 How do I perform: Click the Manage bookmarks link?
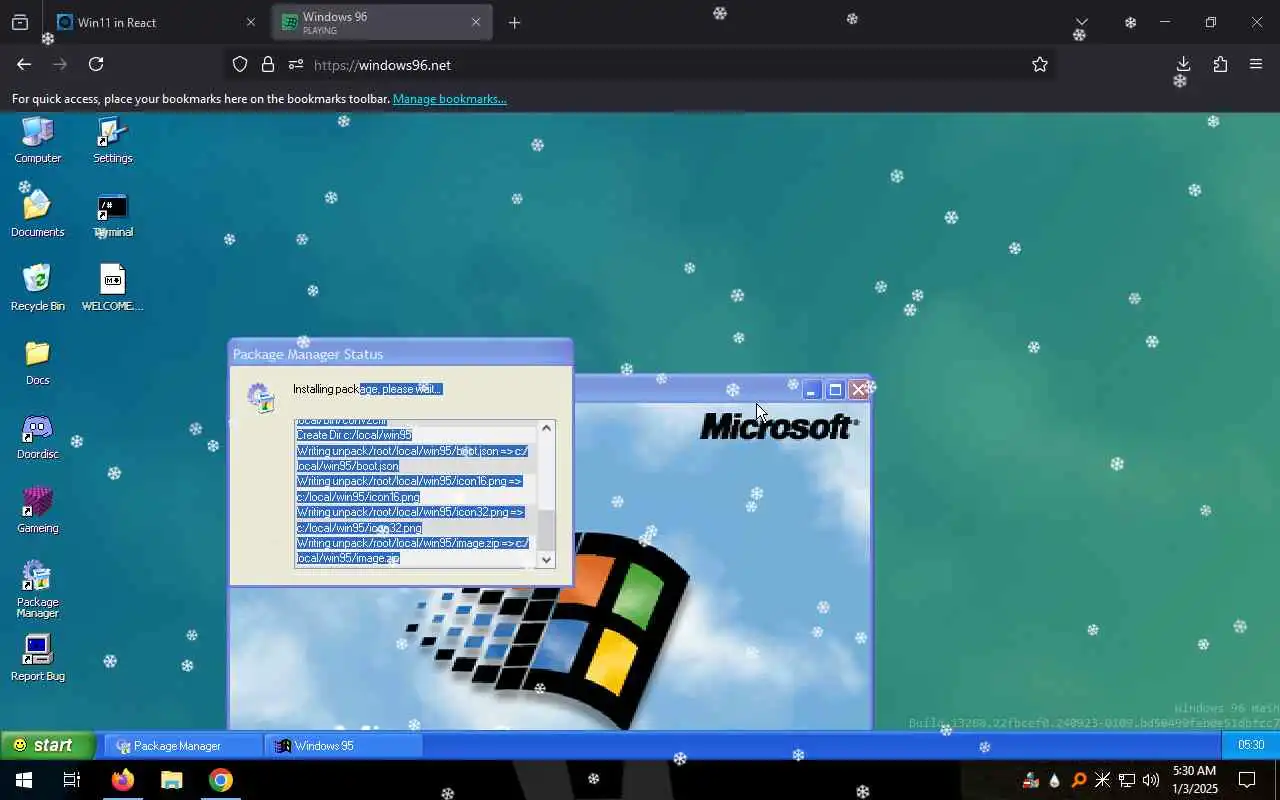[450, 99]
